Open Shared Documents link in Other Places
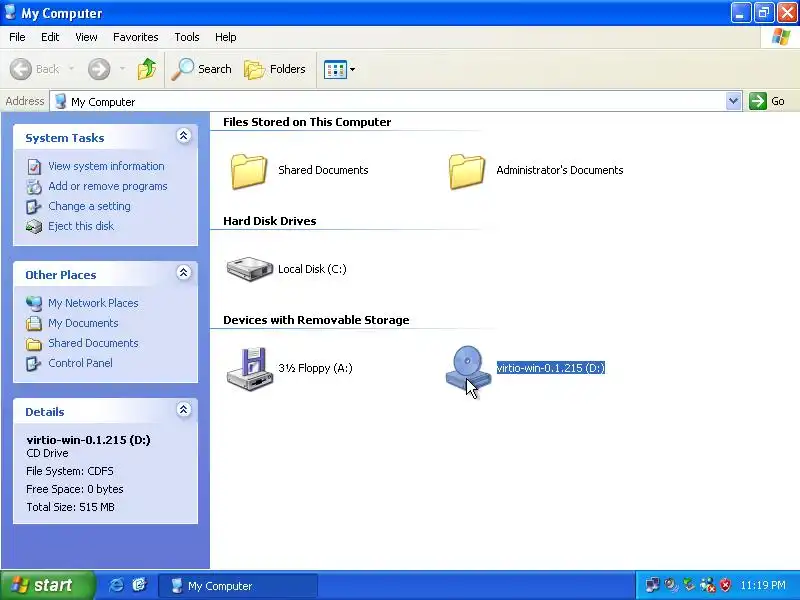The height and width of the screenshot is (600, 800). [x=93, y=343]
